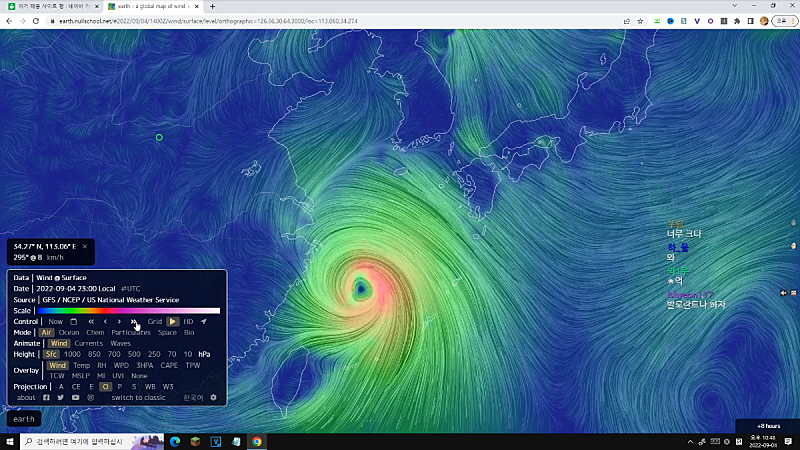Viewport: 800px width, 450px height.
Task: Select the Temp overlay
Action: [81, 365]
